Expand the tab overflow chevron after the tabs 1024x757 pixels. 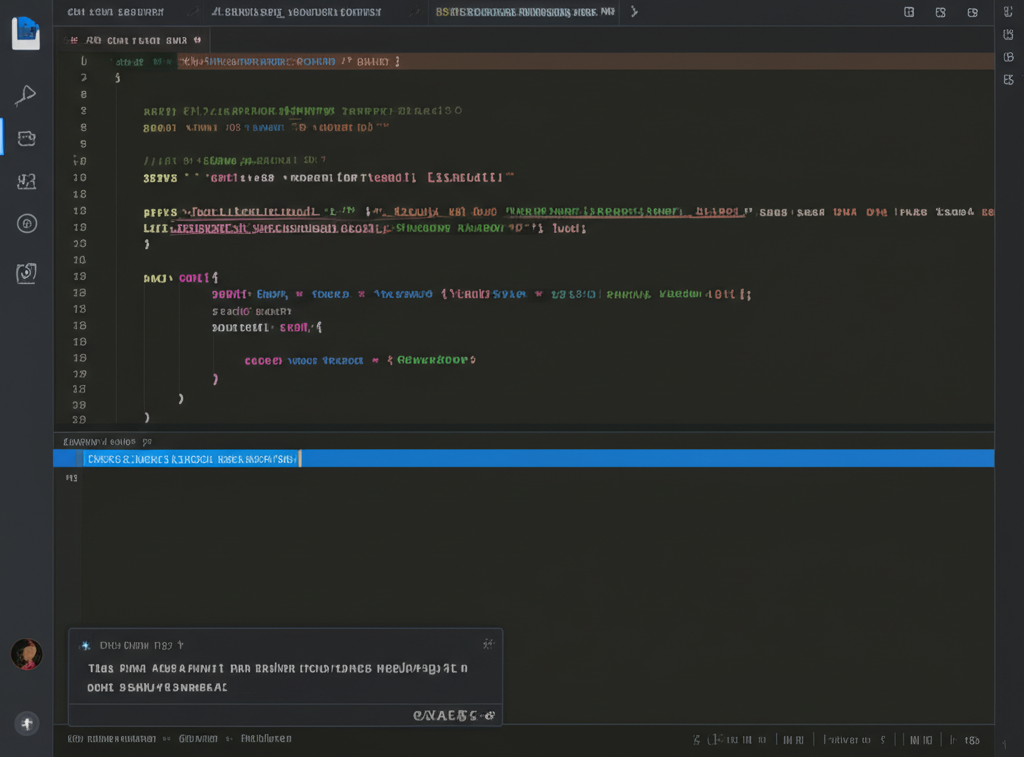pos(634,12)
